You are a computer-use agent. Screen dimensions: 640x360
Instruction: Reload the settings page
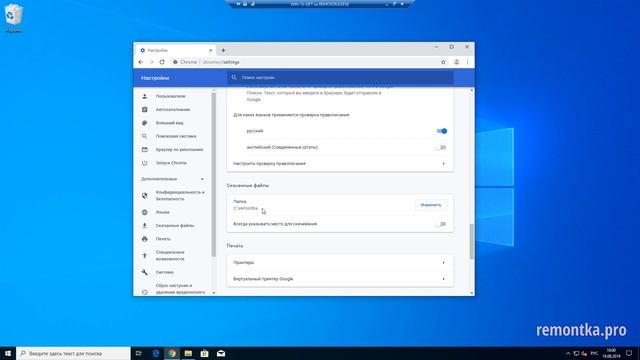162,62
